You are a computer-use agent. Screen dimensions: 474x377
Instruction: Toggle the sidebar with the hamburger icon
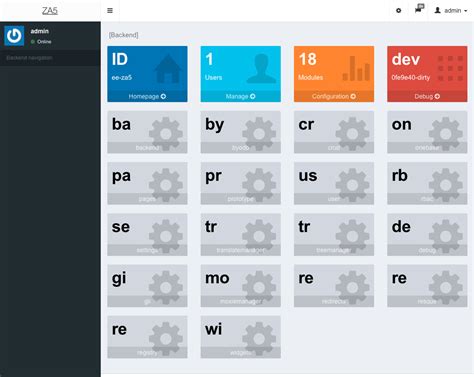(x=110, y=11)
